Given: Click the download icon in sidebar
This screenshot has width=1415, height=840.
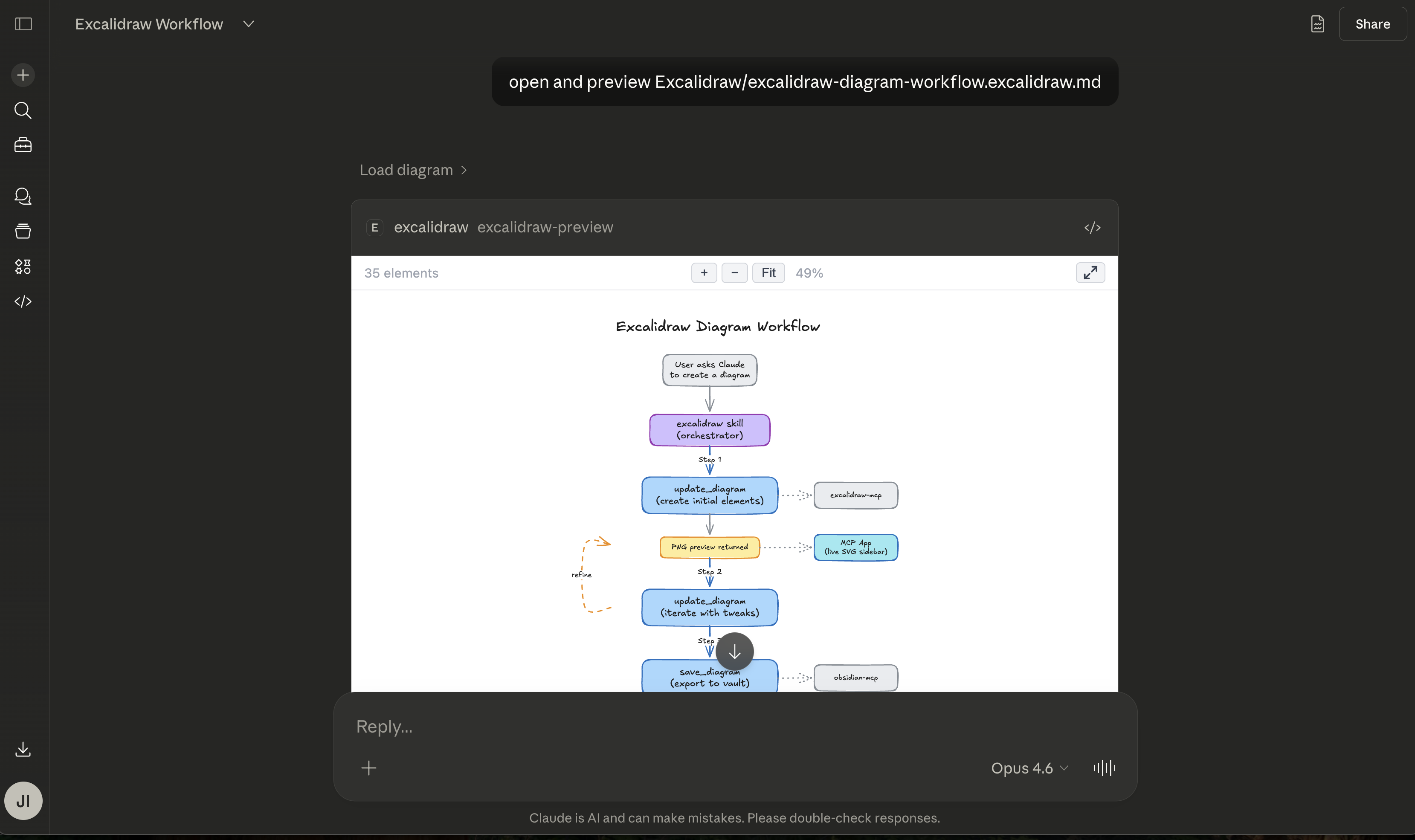Looking at the screenshot, I should pyautogui.click(x=23, y=750).
